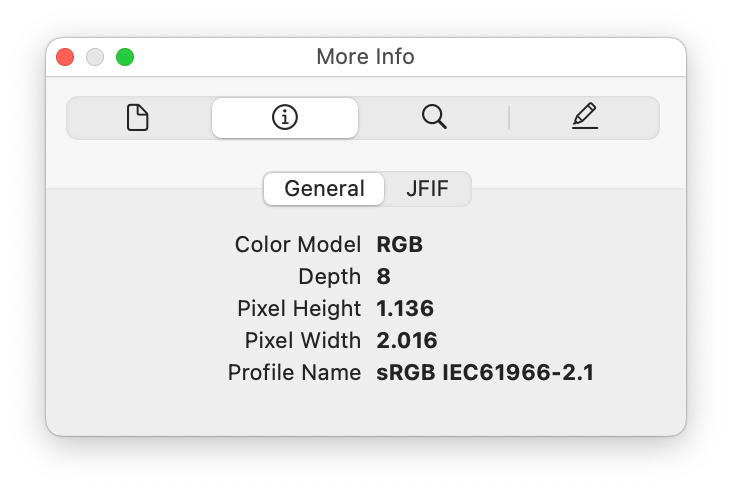This screenshot has height=490, width=732.
Task: Click the Pixel Height label
Action: (x=299, y=308)
